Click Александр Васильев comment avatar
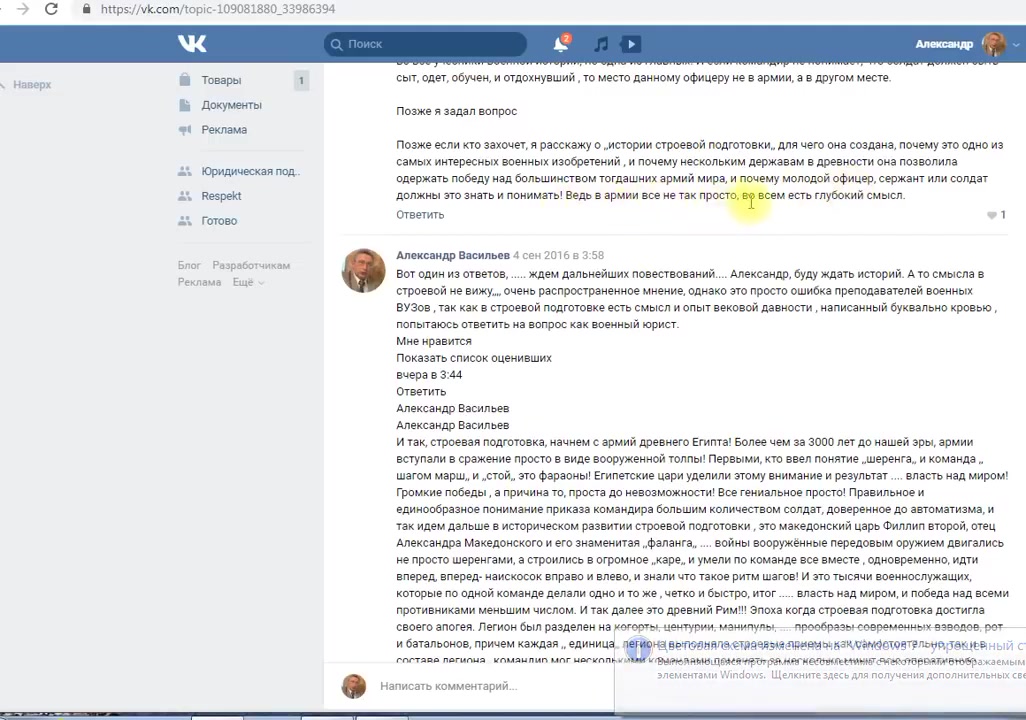The image size is (1026, 720). pos(363,270)
